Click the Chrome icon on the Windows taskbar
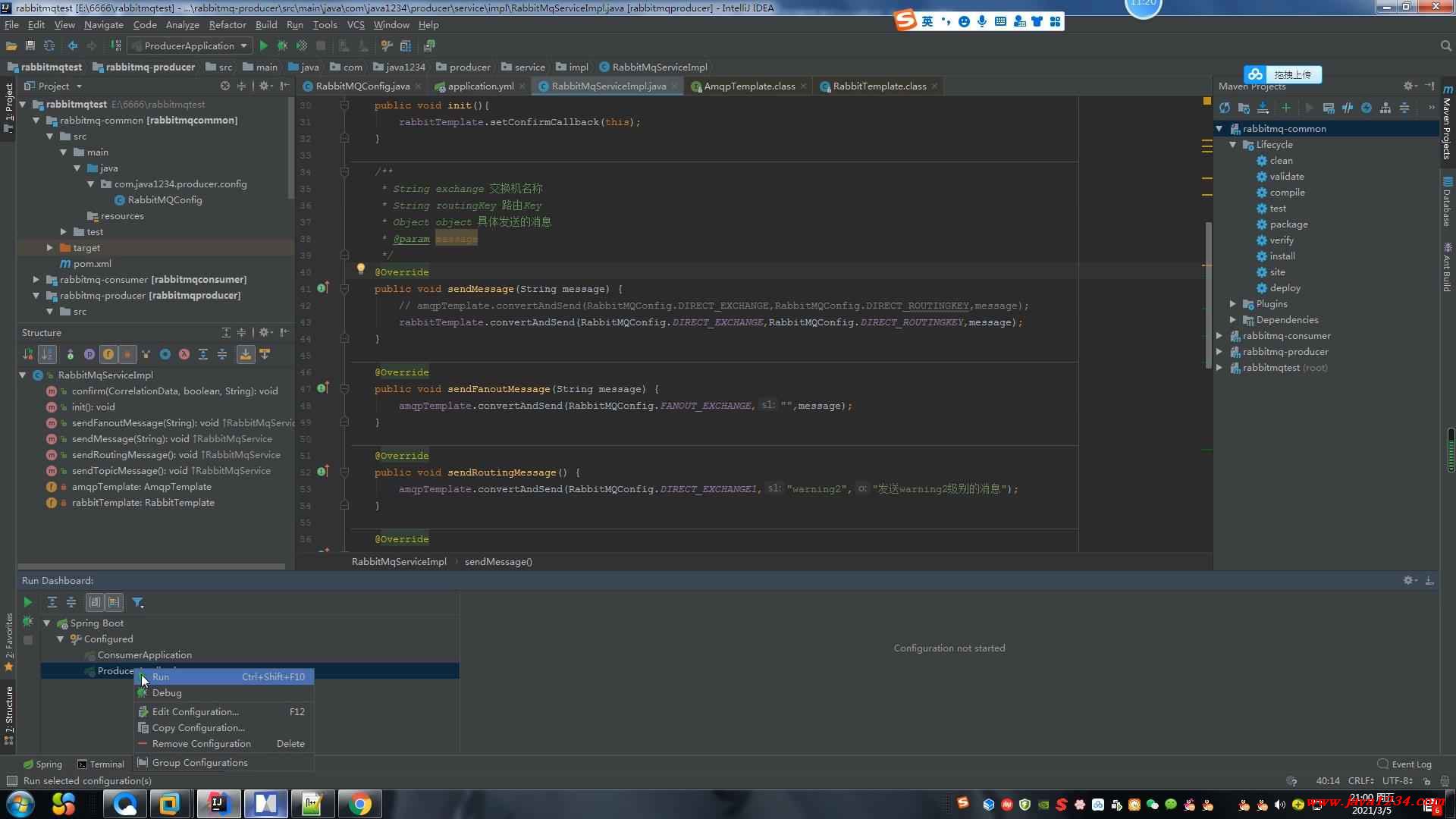The image size is (1456, 819). click(x=360, y=804)
